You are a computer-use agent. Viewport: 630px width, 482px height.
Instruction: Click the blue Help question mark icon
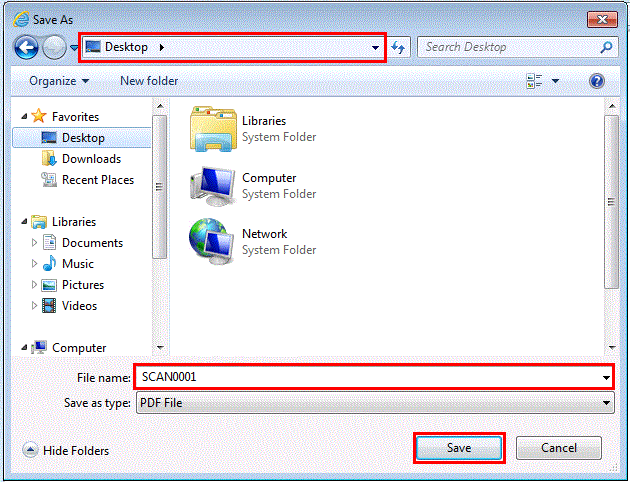click(x=597, y=81)
